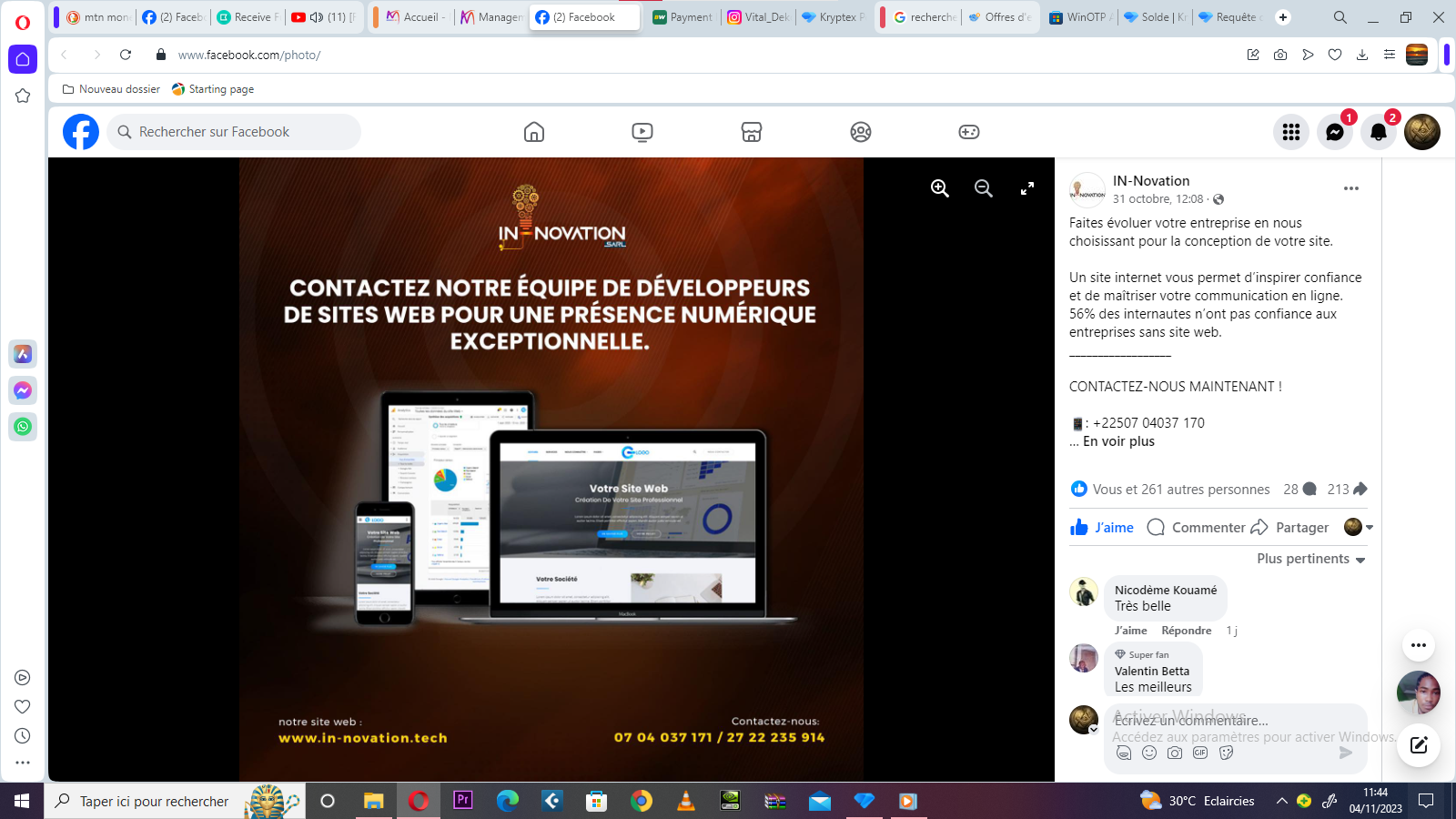This screenshot has height=819, width=1456.
Task: Click Partager to share the post
Action: tap(1290, 528)
